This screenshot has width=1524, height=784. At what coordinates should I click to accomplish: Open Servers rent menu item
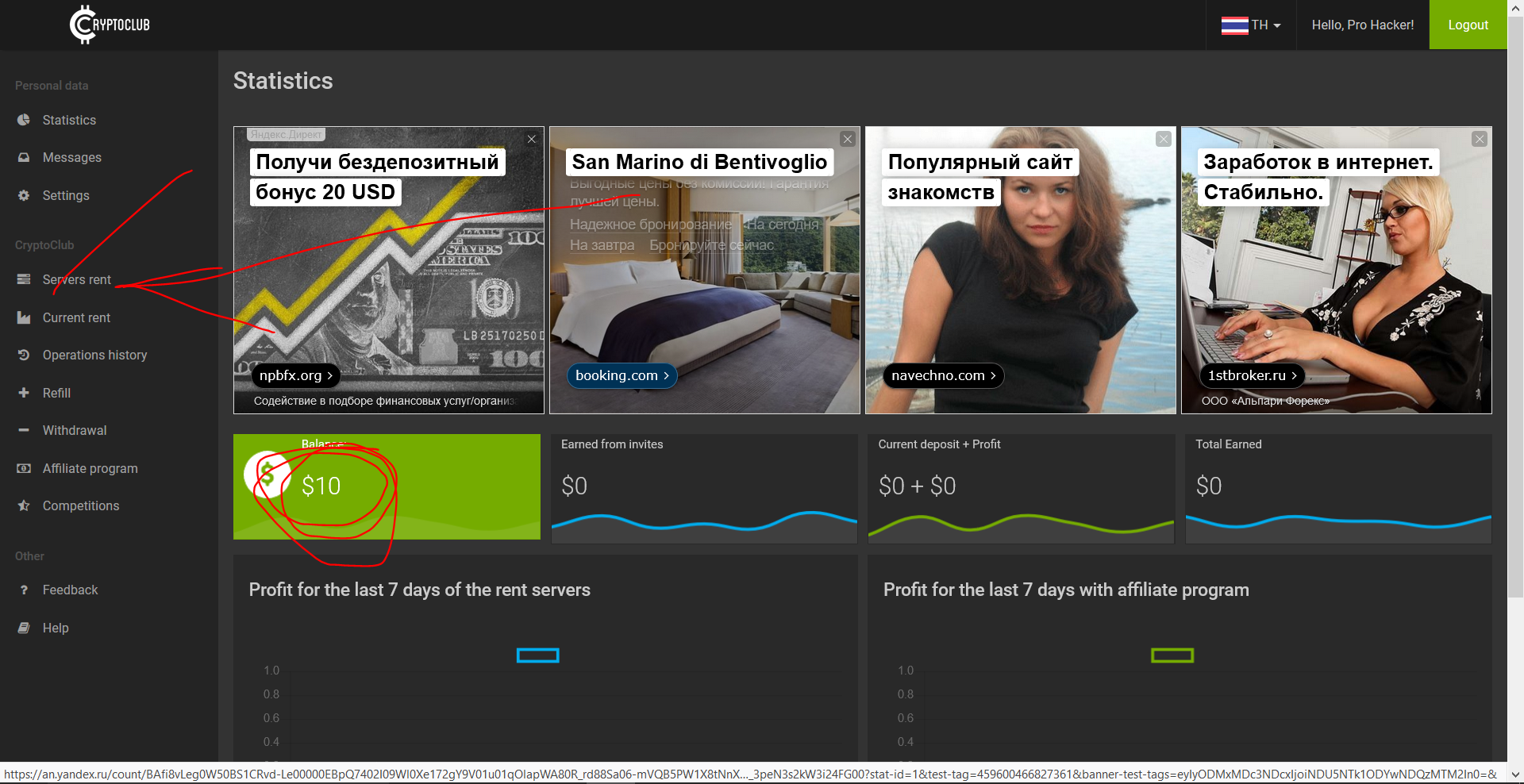point(76,280)
